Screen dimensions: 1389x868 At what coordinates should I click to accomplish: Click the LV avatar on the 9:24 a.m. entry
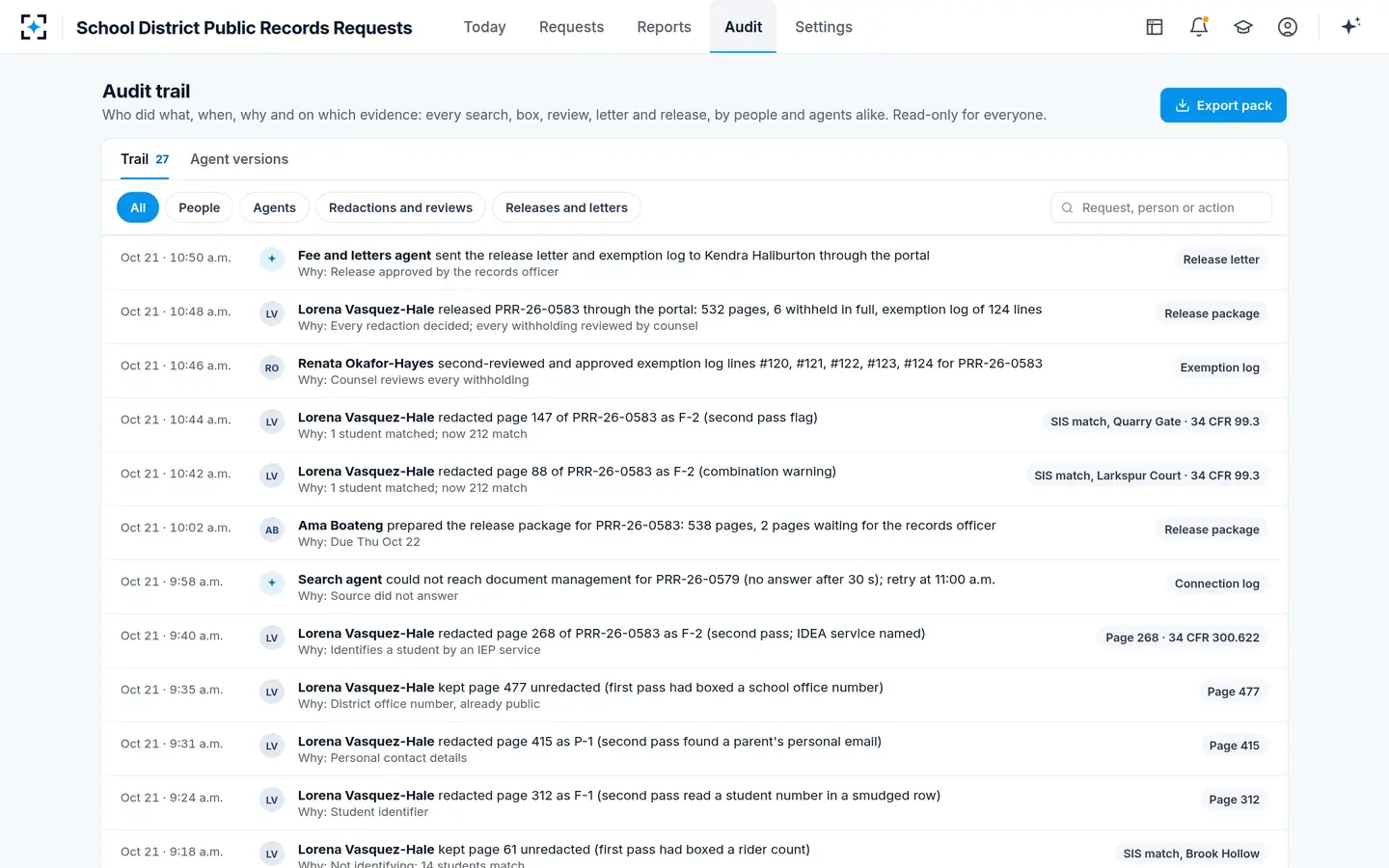pyautogui.click(x=272, y=800)
